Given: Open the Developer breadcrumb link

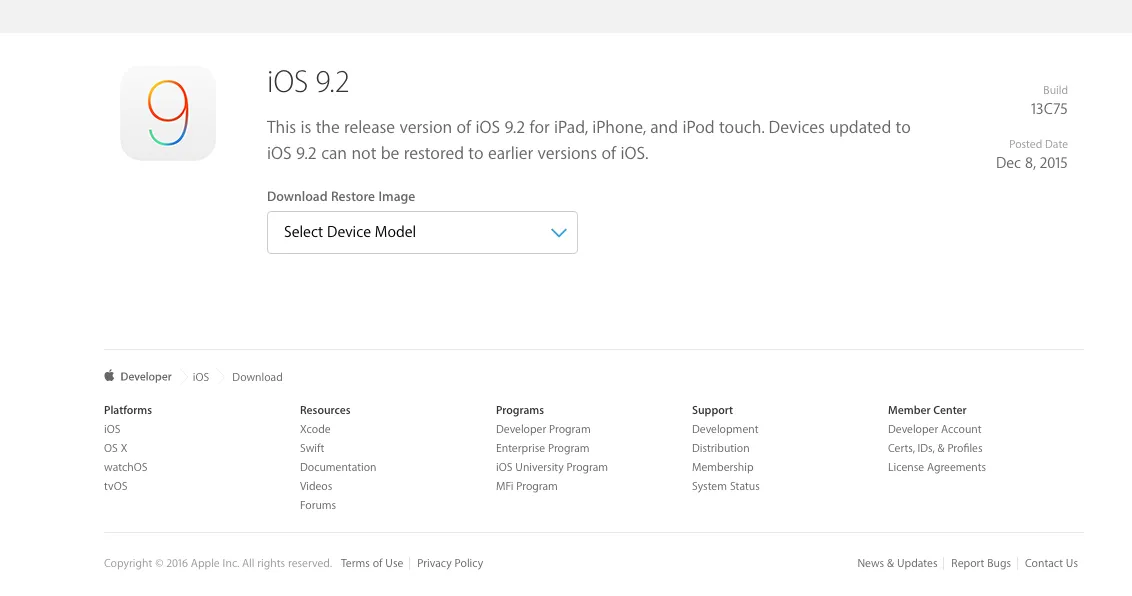Looking at the screenshot, I should (146, 377).
